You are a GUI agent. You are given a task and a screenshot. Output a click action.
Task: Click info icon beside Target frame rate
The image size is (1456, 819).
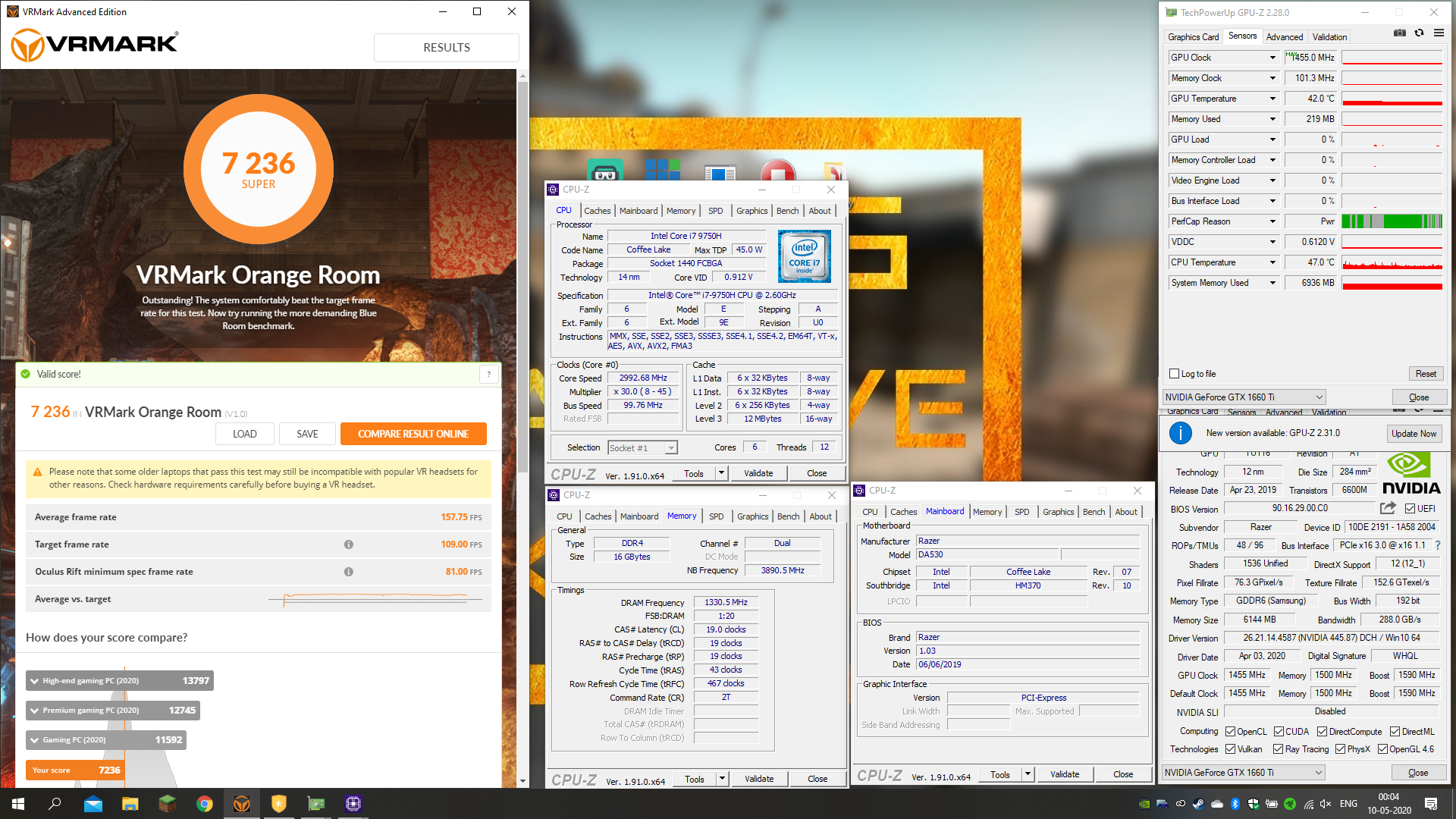coord(349,544)
